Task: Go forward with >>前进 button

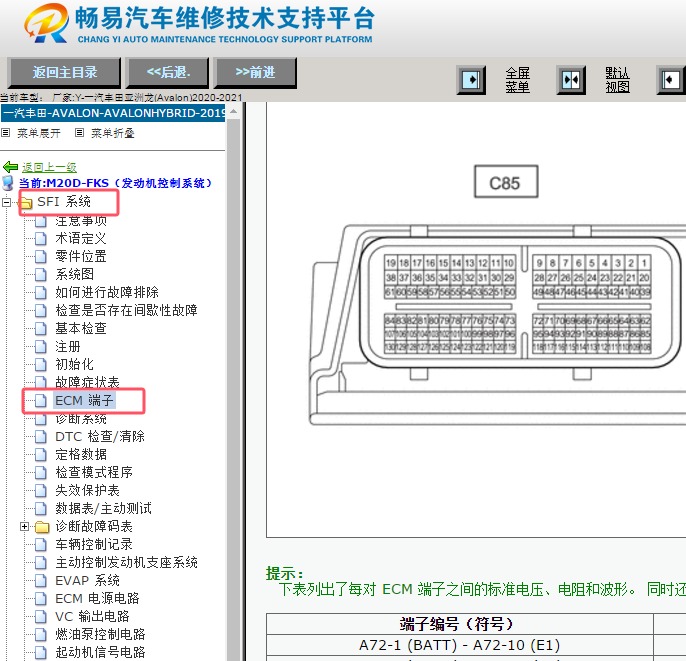Action: [x=256, y=73]
